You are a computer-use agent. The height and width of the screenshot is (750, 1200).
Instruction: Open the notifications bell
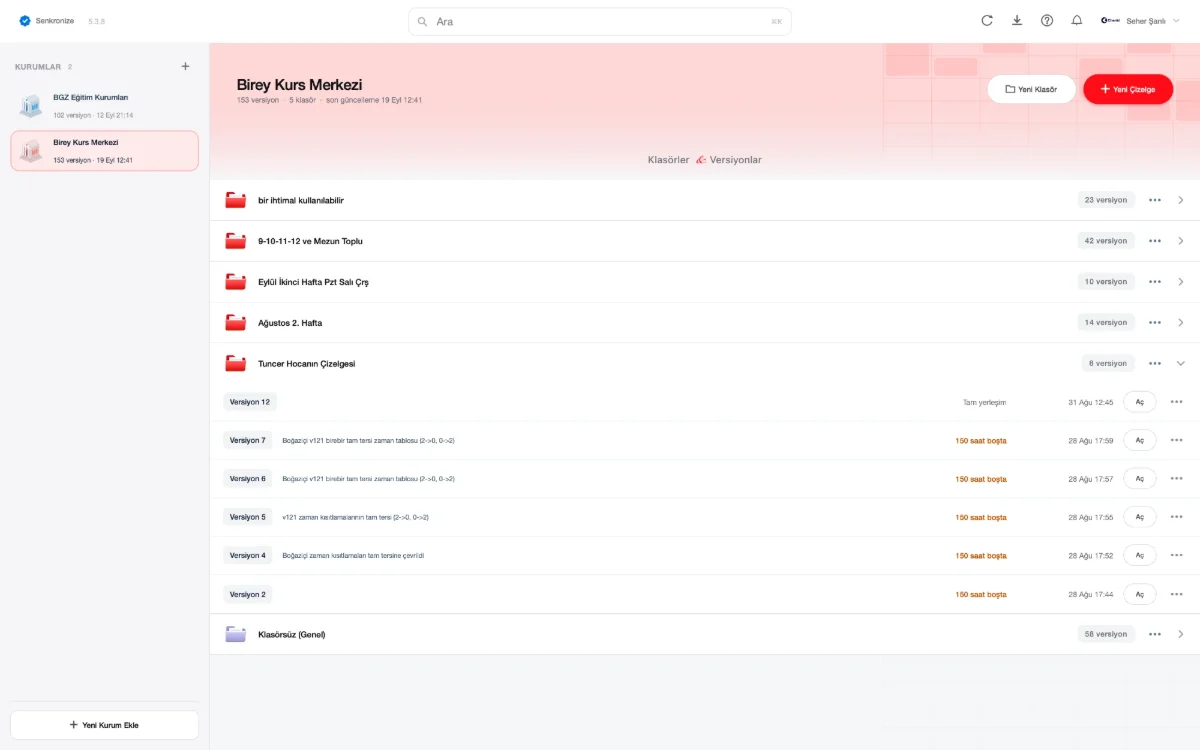(1077, 21)
